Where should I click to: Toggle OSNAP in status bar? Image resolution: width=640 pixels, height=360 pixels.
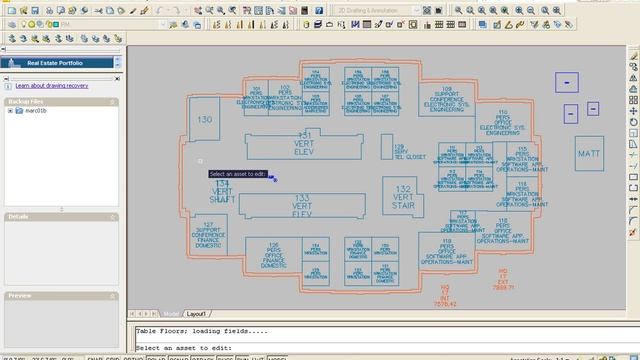pyautogui.click(x=178, y=358)
